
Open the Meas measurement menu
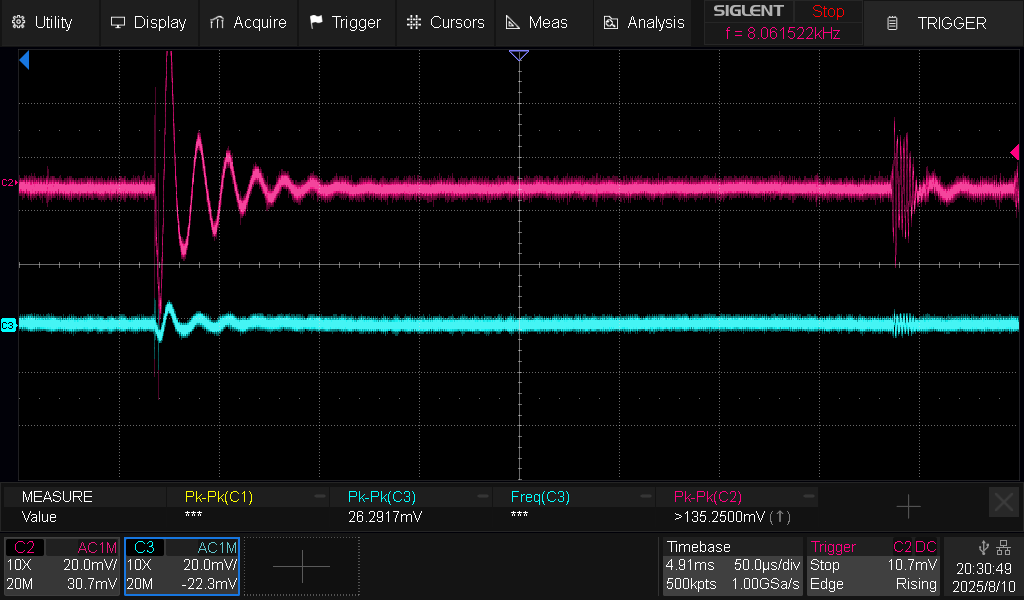[537, 22]
